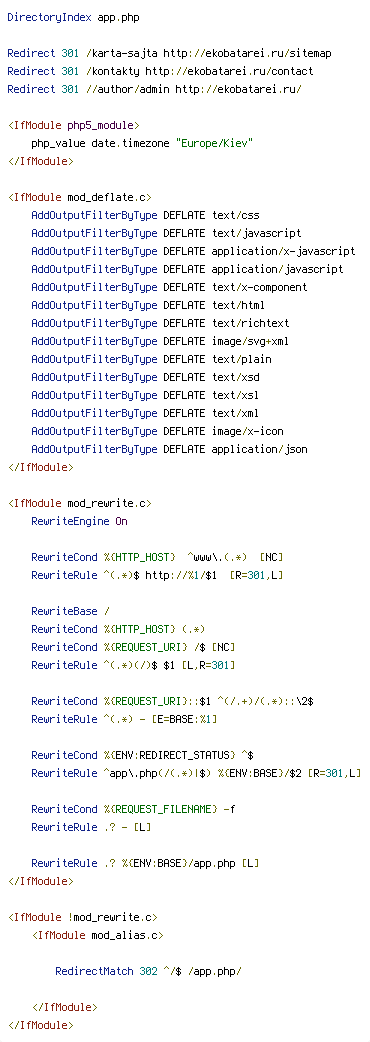Click the DEFLATE text/x-component line

169,287
